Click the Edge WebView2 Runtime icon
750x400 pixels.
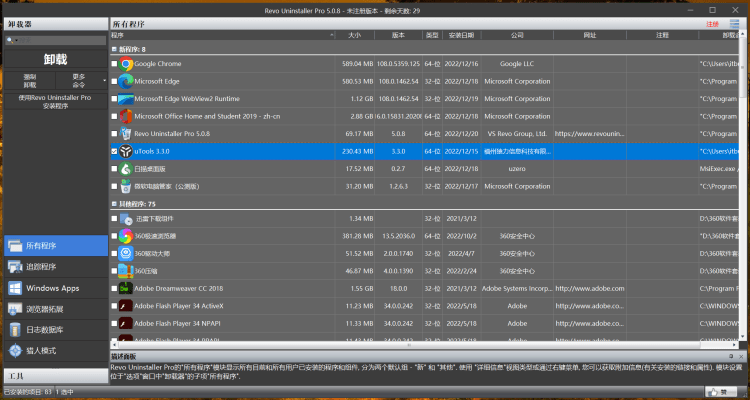point(126,99)
